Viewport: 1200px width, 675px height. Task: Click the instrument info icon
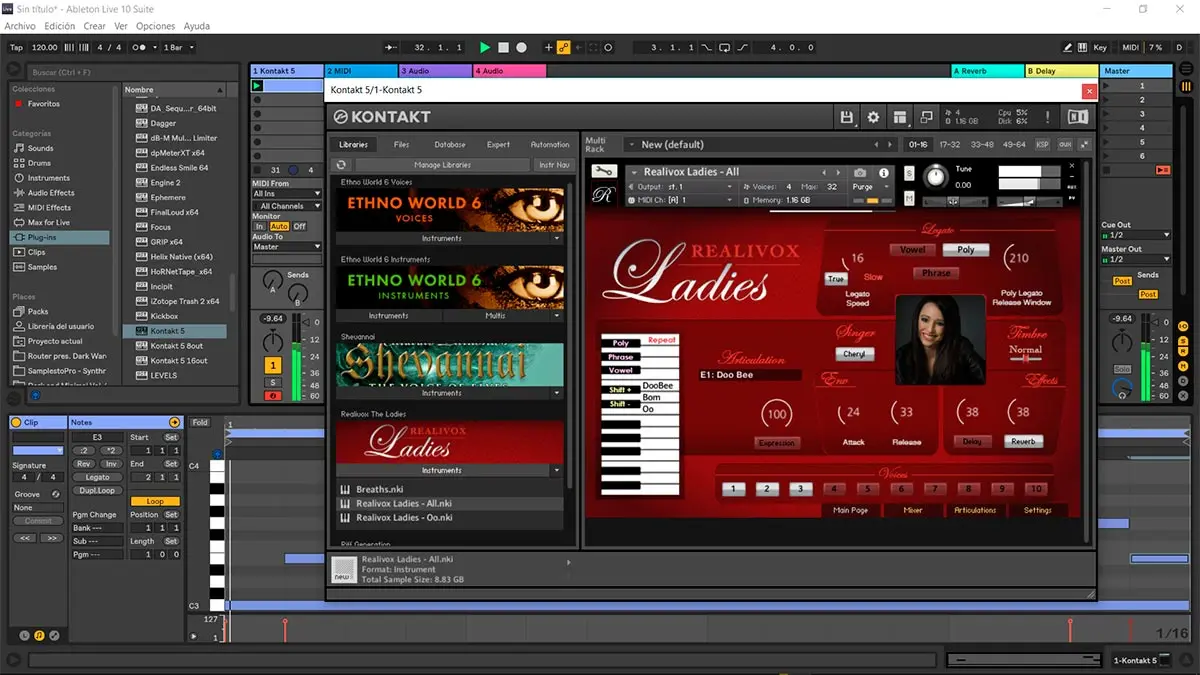884,172
